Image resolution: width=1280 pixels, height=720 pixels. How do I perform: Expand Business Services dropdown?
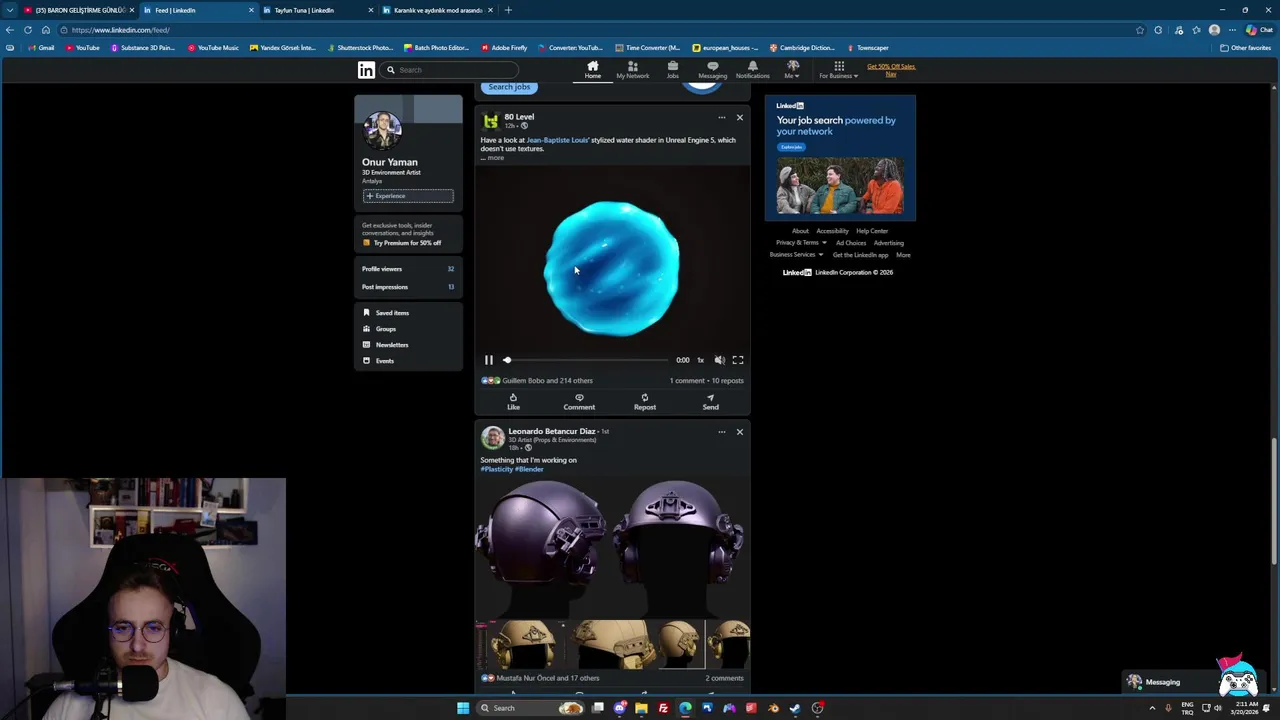point(796,255)
